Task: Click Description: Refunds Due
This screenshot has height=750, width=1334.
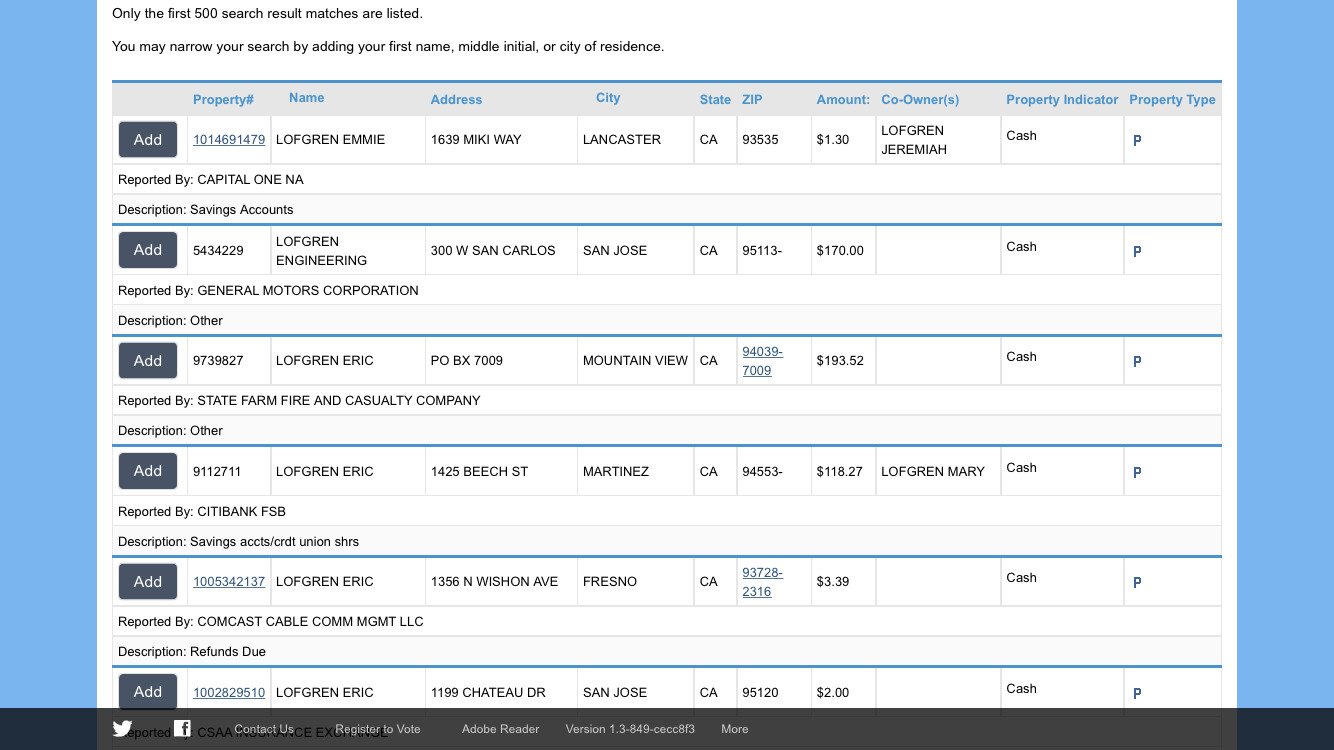Action: click(192, 652)
